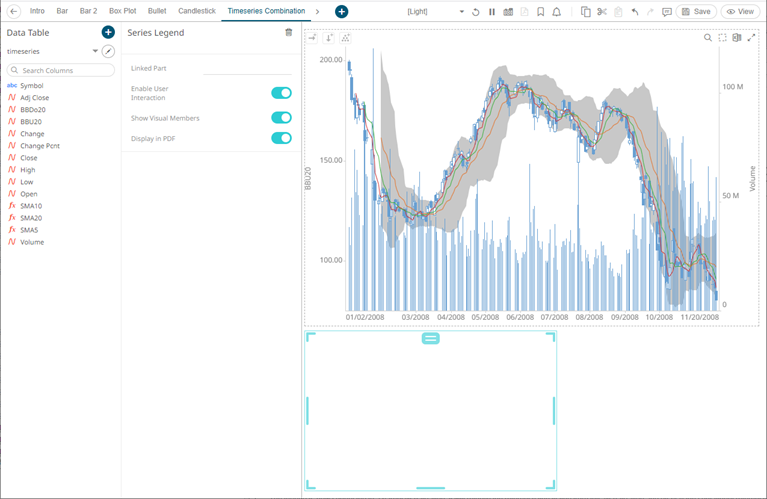
Task: Expand the timeseries data table dropdown
Action: (95, 51)
